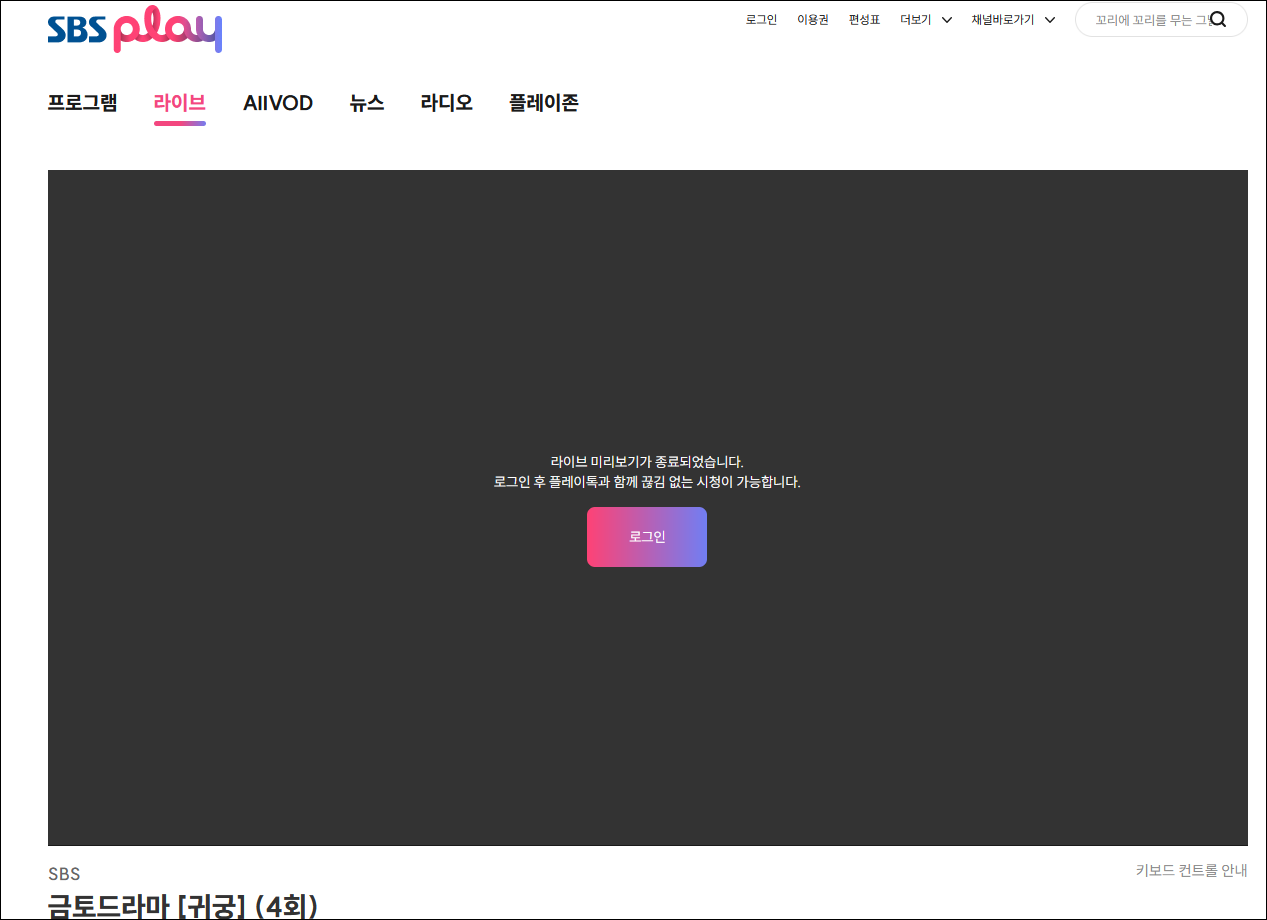Click the 금토드라마 [귀궁] (4회) title
Viewport: 1267px width, 920px height.
pyautogui.click(x=183, y=906)
